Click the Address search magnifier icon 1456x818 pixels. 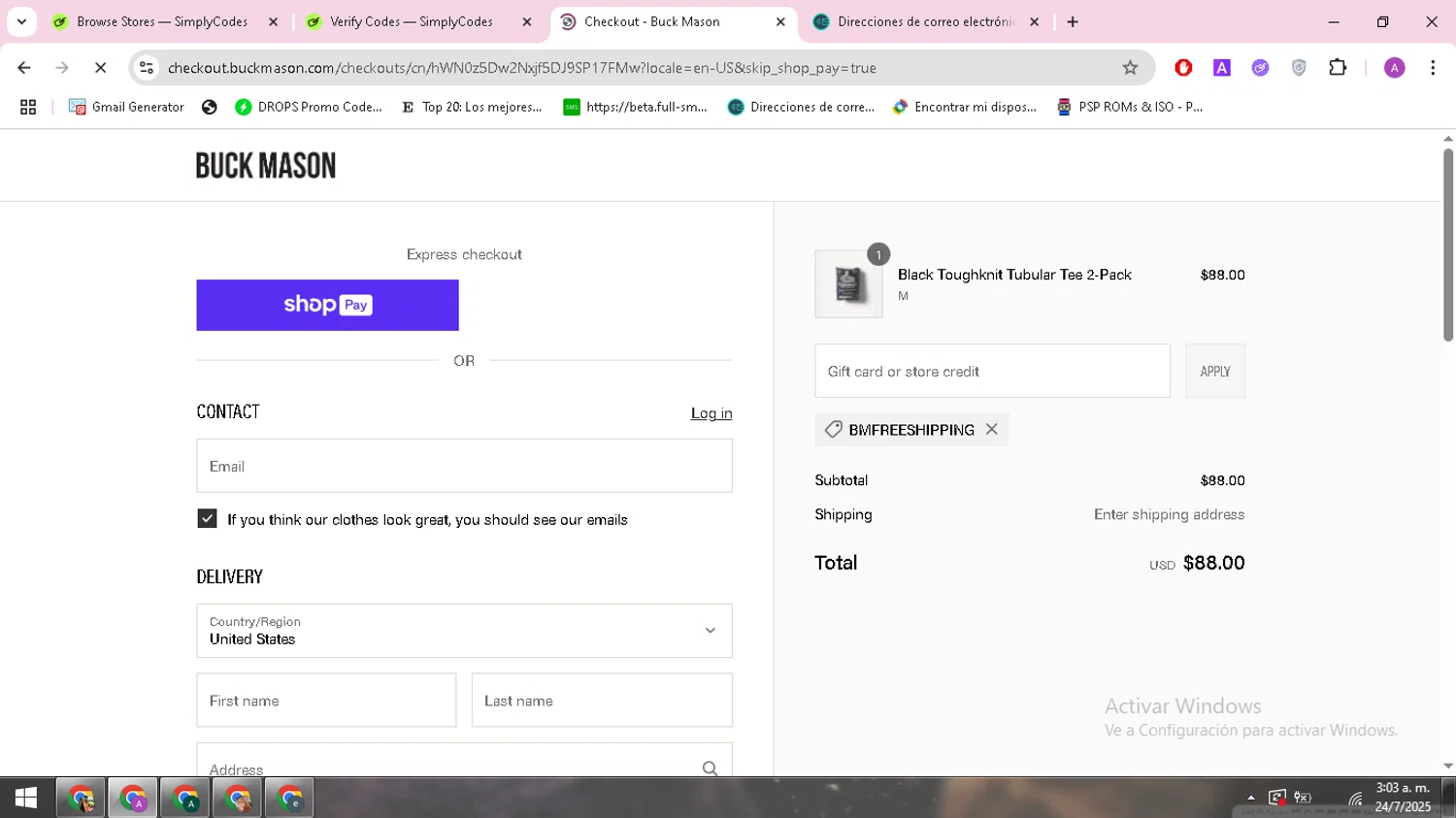(711, 769)
